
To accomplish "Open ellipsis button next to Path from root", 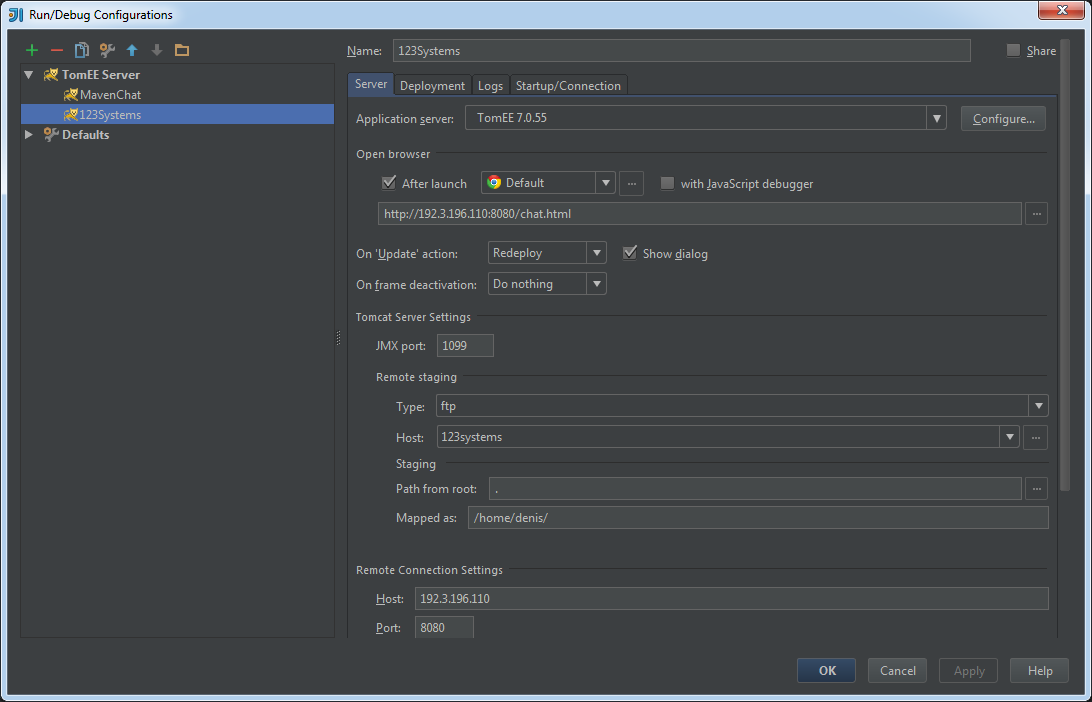I will tap(1036, 489).
